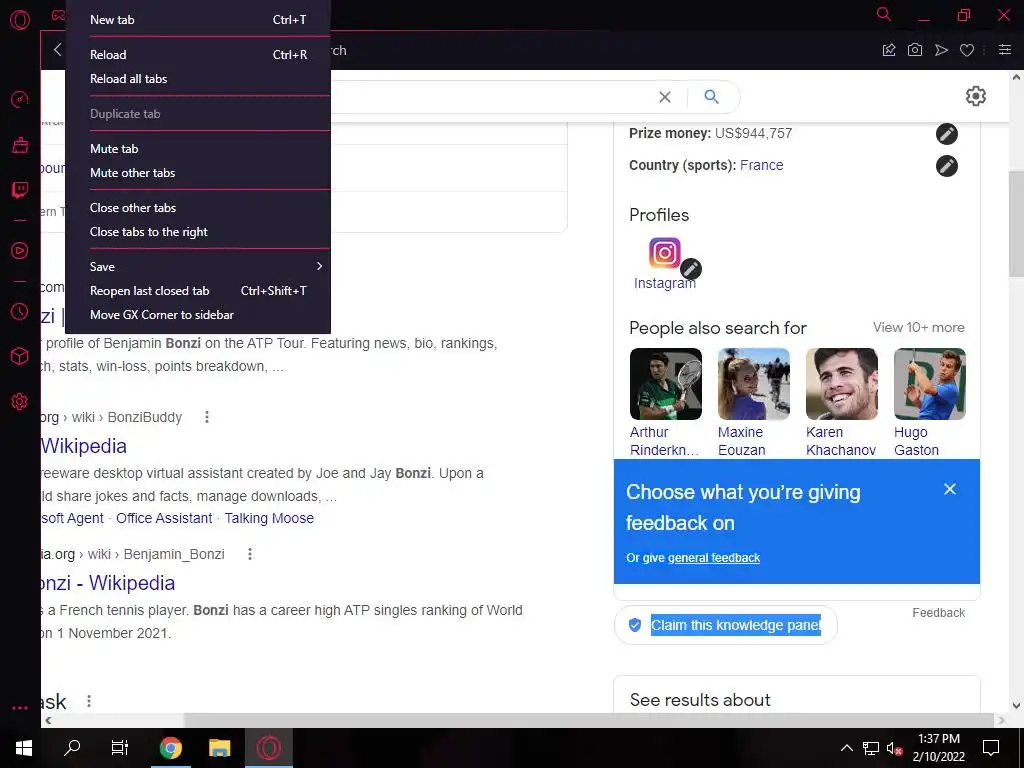The height and width of the screenshot is (768, 1024).
Task: Edit the Country (sports) entry pencil
Action: coord(947,166)
